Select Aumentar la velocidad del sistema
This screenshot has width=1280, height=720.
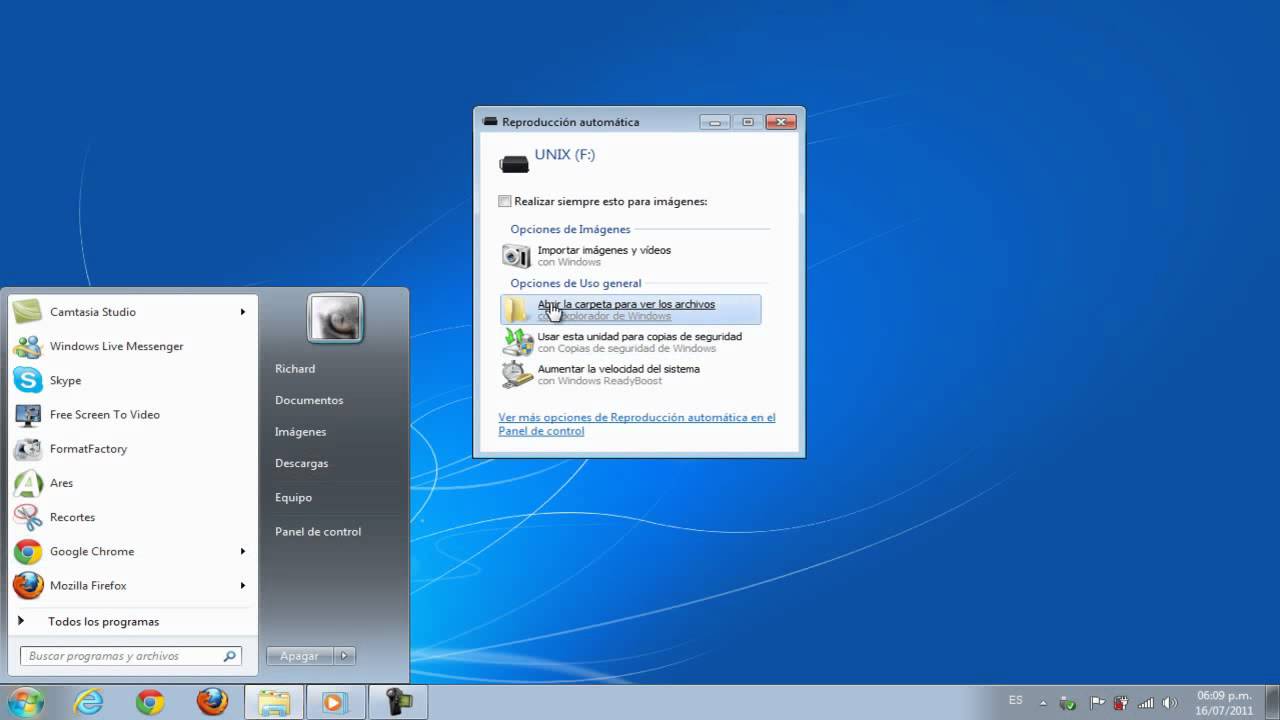coord(630,374)
